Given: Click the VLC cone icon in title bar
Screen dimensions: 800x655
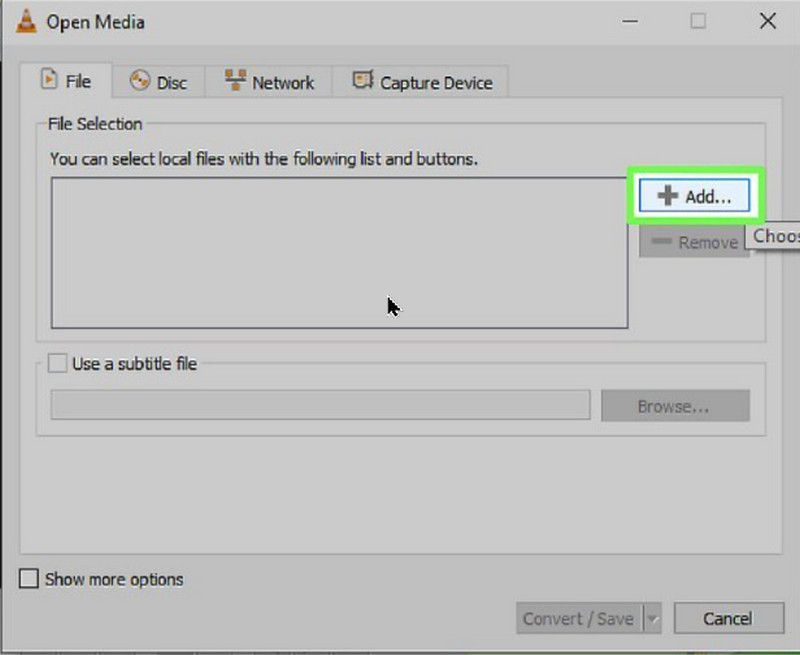Looking at the screenshot, I should click(25, 21).
